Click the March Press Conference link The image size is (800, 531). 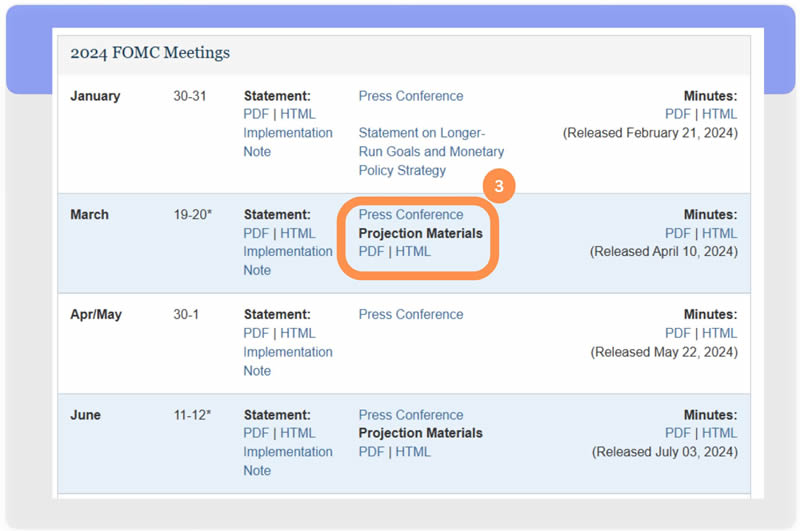click(x=411, y=214)
